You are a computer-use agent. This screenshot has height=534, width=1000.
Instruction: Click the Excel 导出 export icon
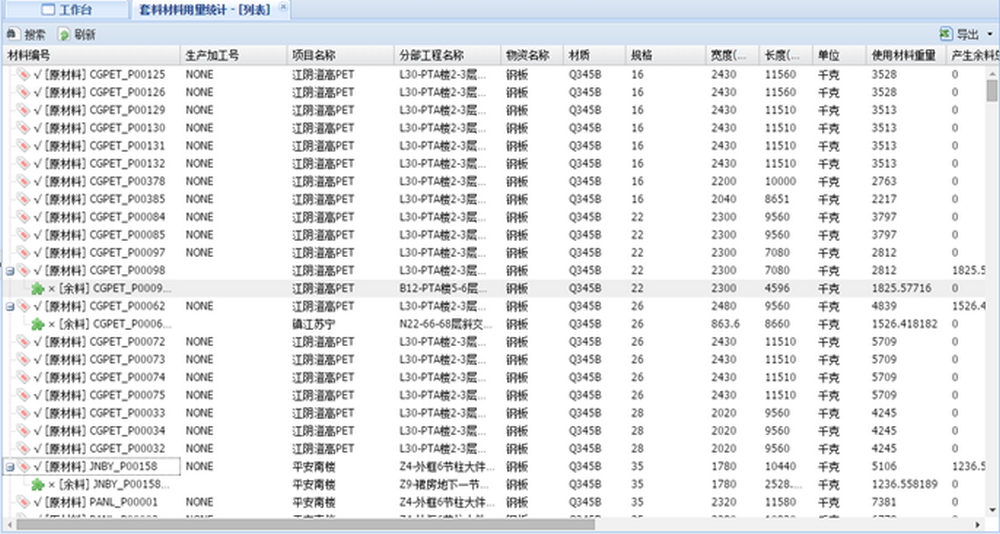coord(945,34)
